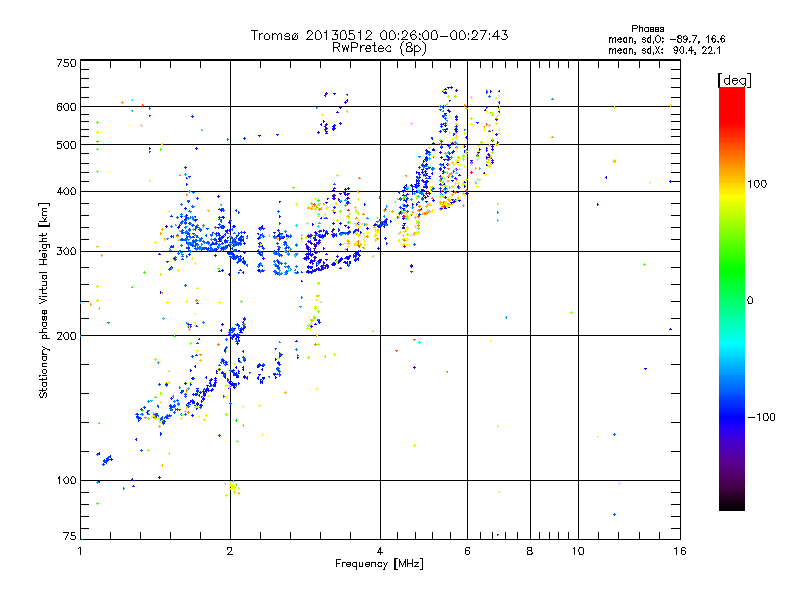Click the x-axis label '6'
The height and width of the screenshot is (600, 800).
[x=467, y=551]
